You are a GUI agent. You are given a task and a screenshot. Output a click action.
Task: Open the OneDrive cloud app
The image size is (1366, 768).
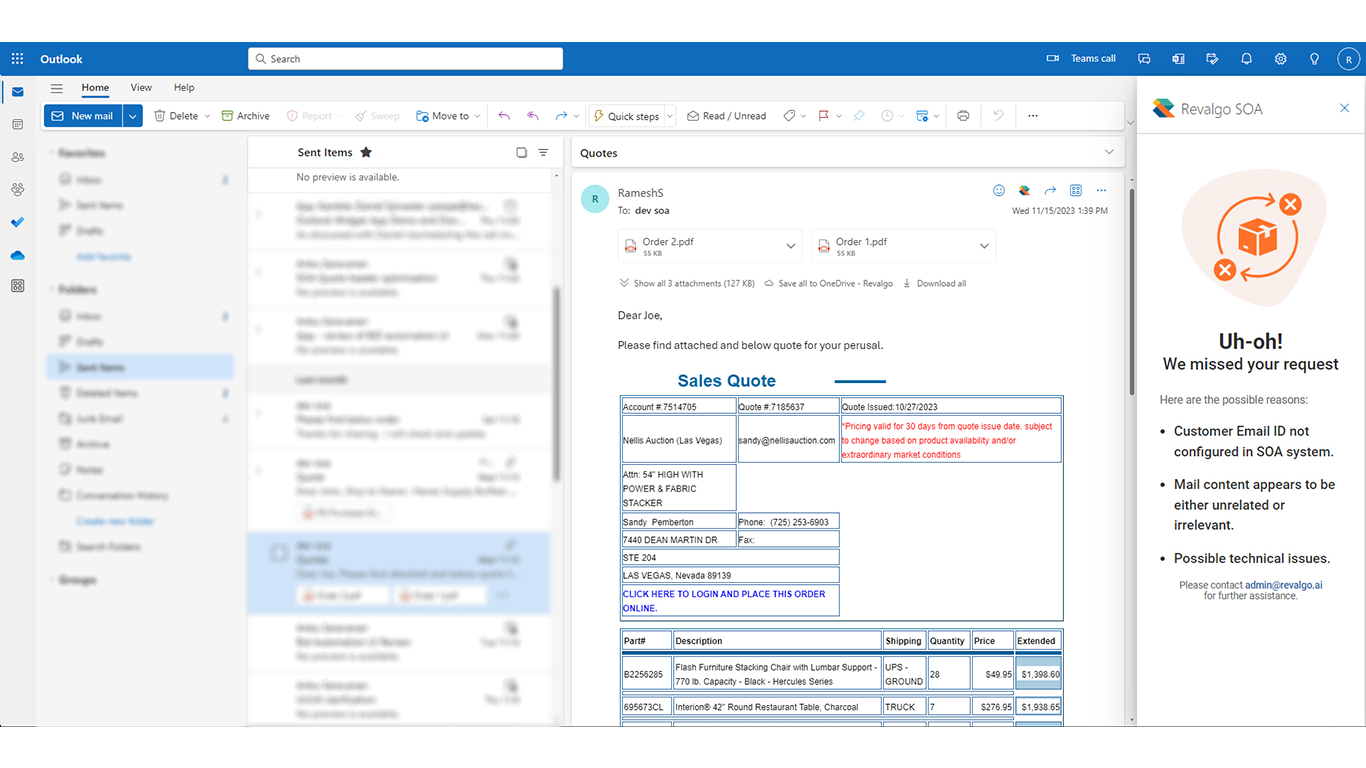[17, 255]
